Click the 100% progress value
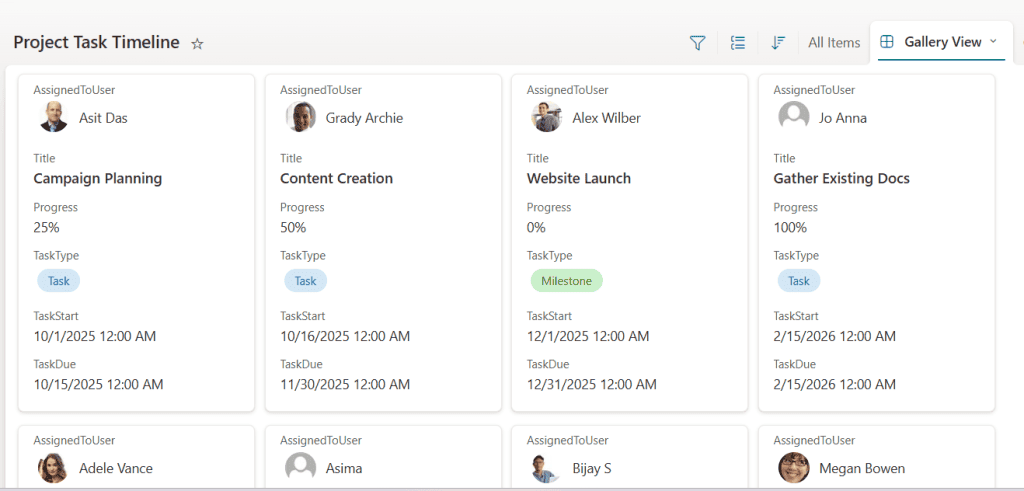Image resolution: width=1024 pixels, height=491 pixels. pos(790,227)
